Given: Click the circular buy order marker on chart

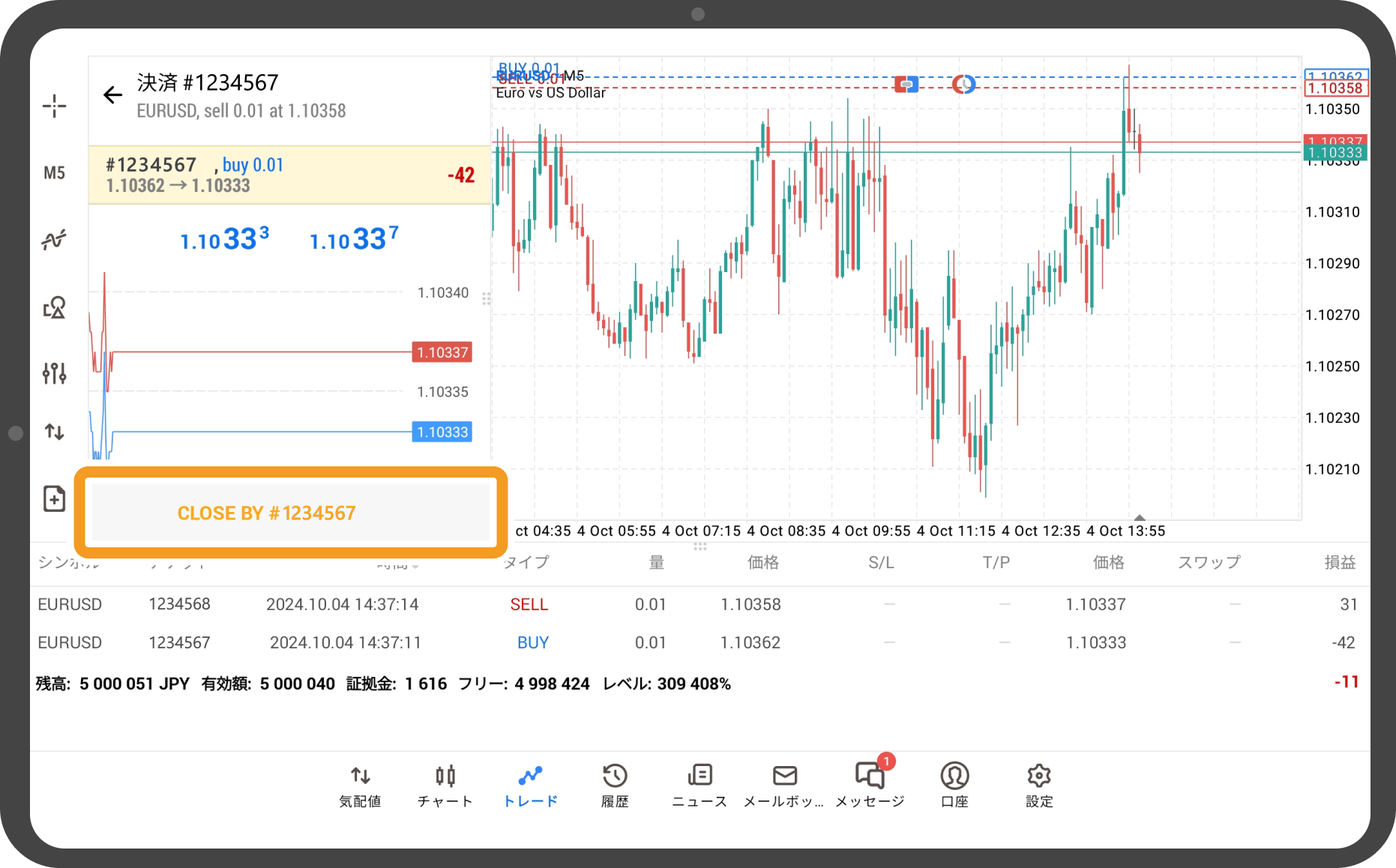Looking at the screenshot, I should [x=964, y=84].
